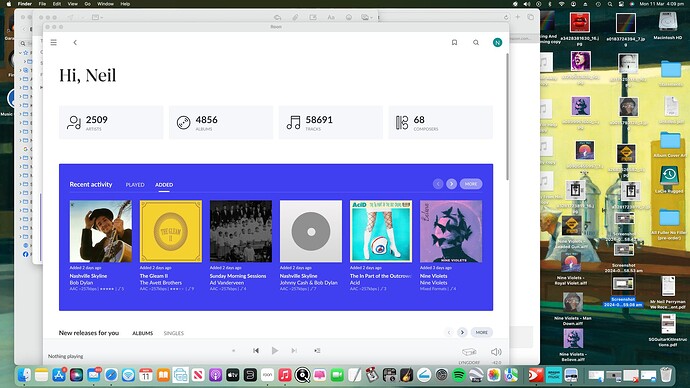This screenshot has width=690, height=388.
Task: Open the Window menu in the menu bar
Action: [x=105, y=4]
